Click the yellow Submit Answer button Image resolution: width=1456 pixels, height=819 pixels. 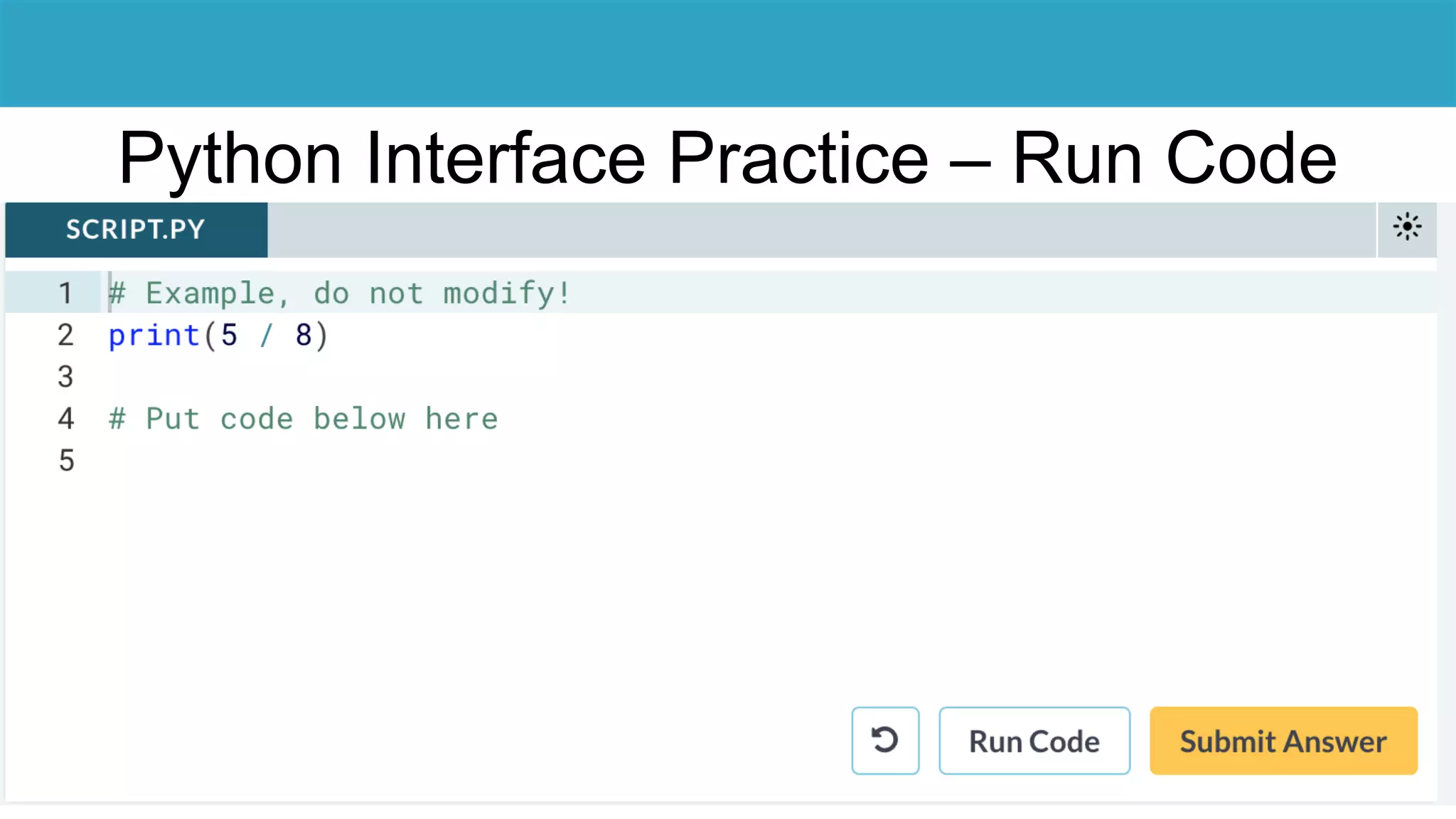tap(1283, 741)
